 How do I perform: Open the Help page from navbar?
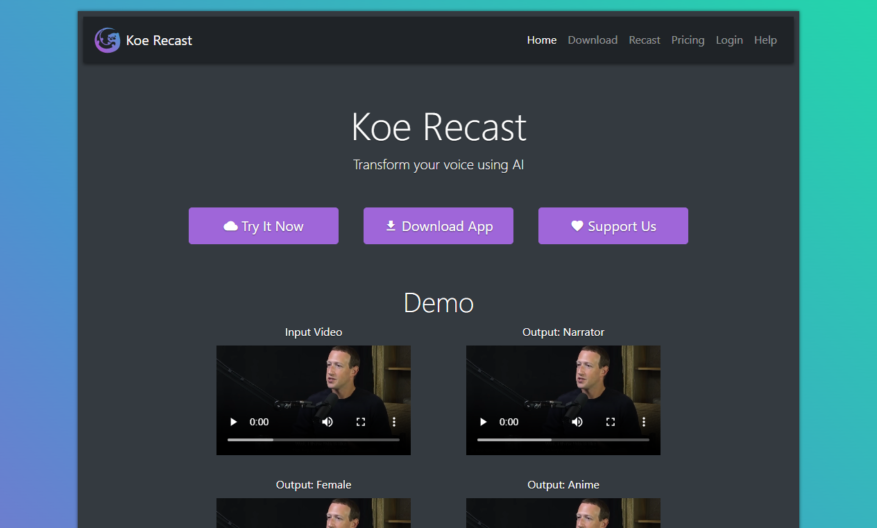[765, 40]
